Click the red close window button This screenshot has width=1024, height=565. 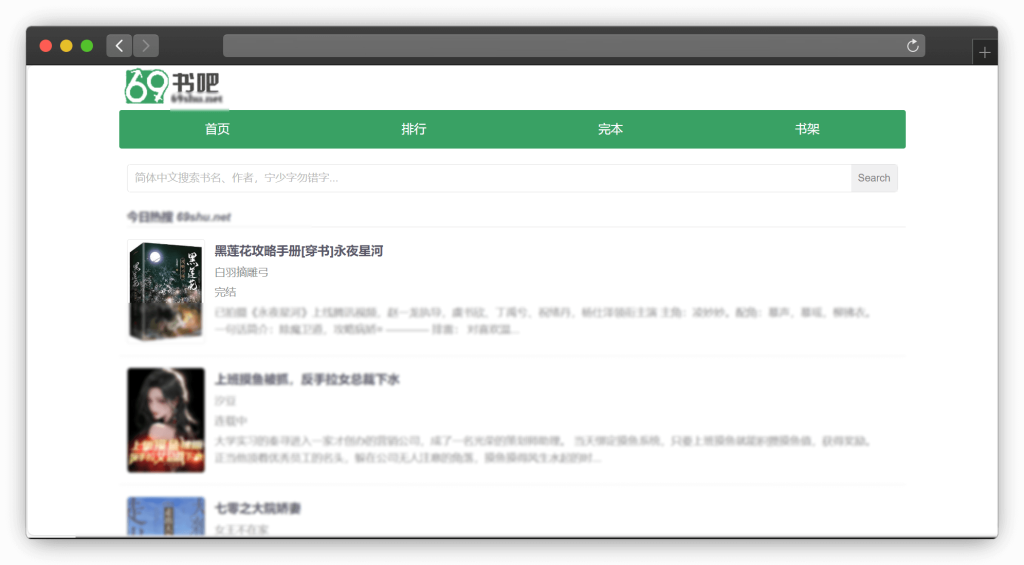coord(46,46)
